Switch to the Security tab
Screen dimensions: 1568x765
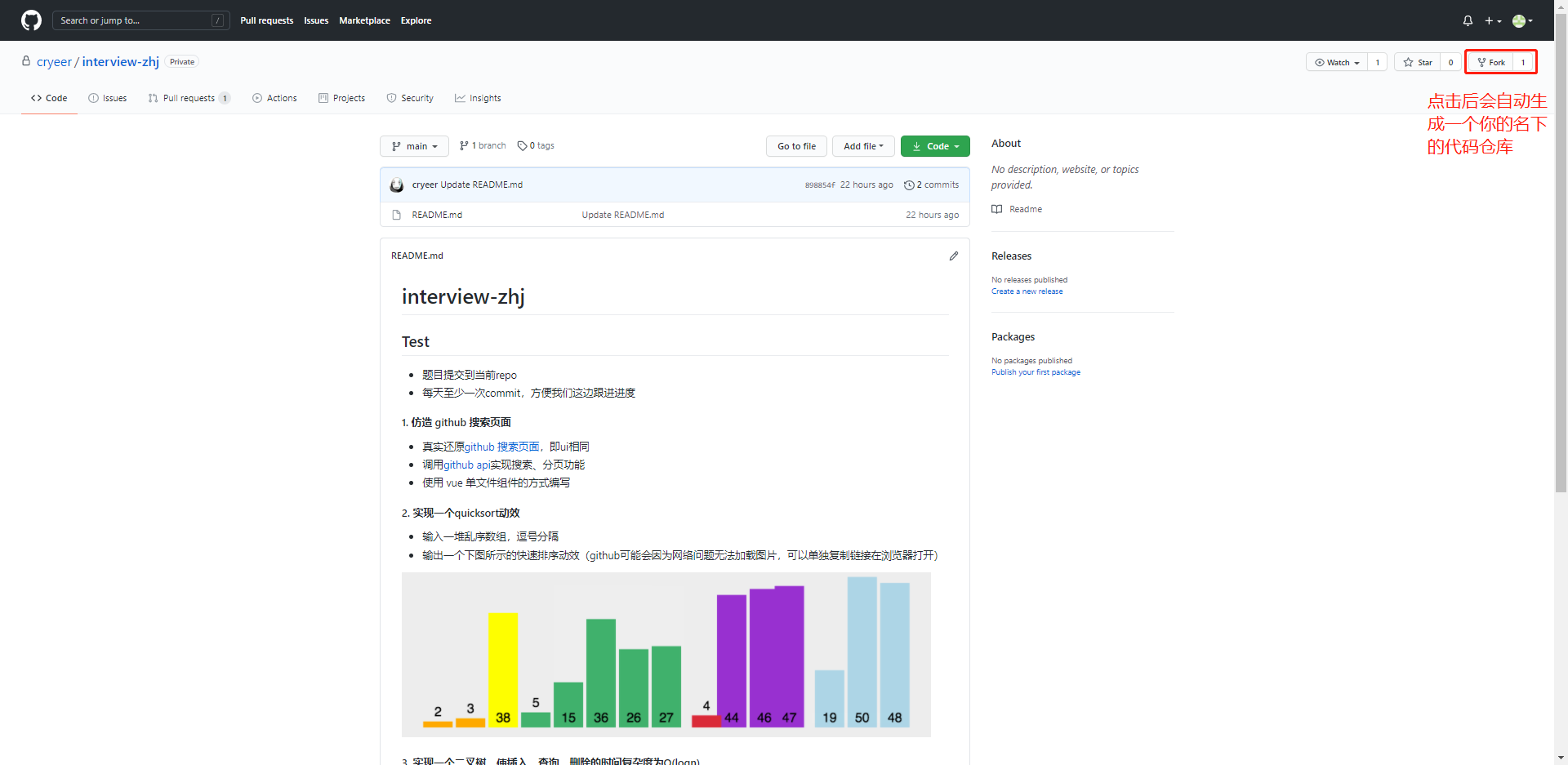pyautogui.click(x=410, y=98)
